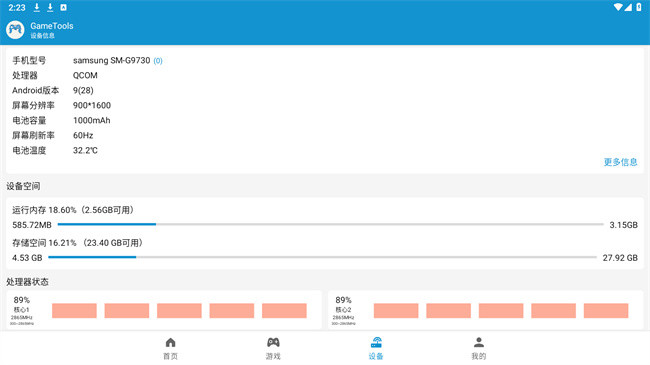Open the 核心2 CPU core card

485,310
